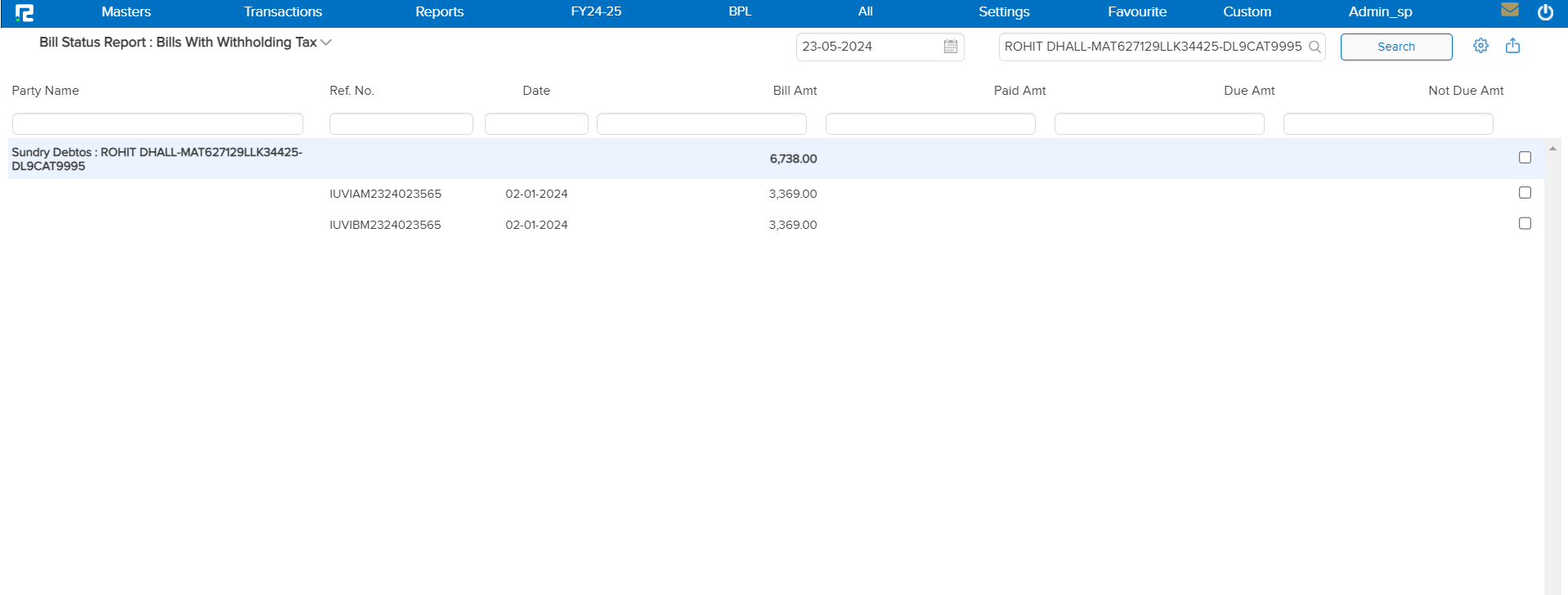
Task: Open the FY24-25 financial year selector
Action: 595,11
